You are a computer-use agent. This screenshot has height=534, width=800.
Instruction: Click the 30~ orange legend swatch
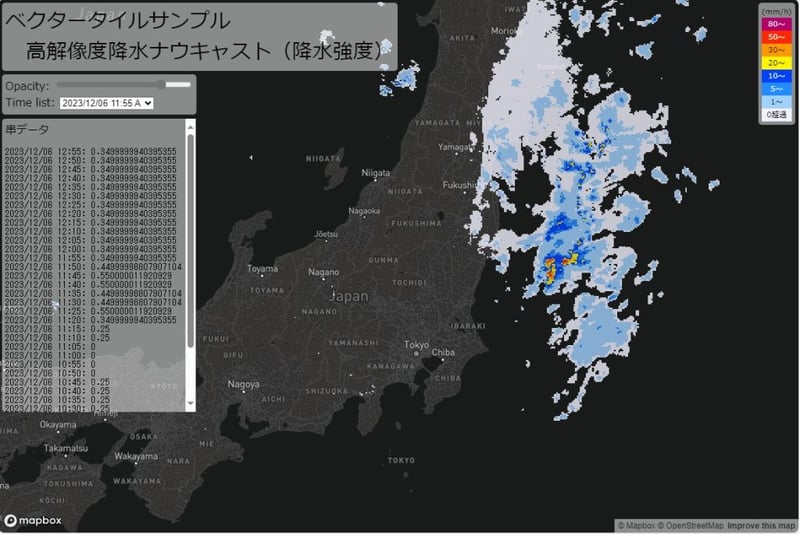(x=776, y=49)
